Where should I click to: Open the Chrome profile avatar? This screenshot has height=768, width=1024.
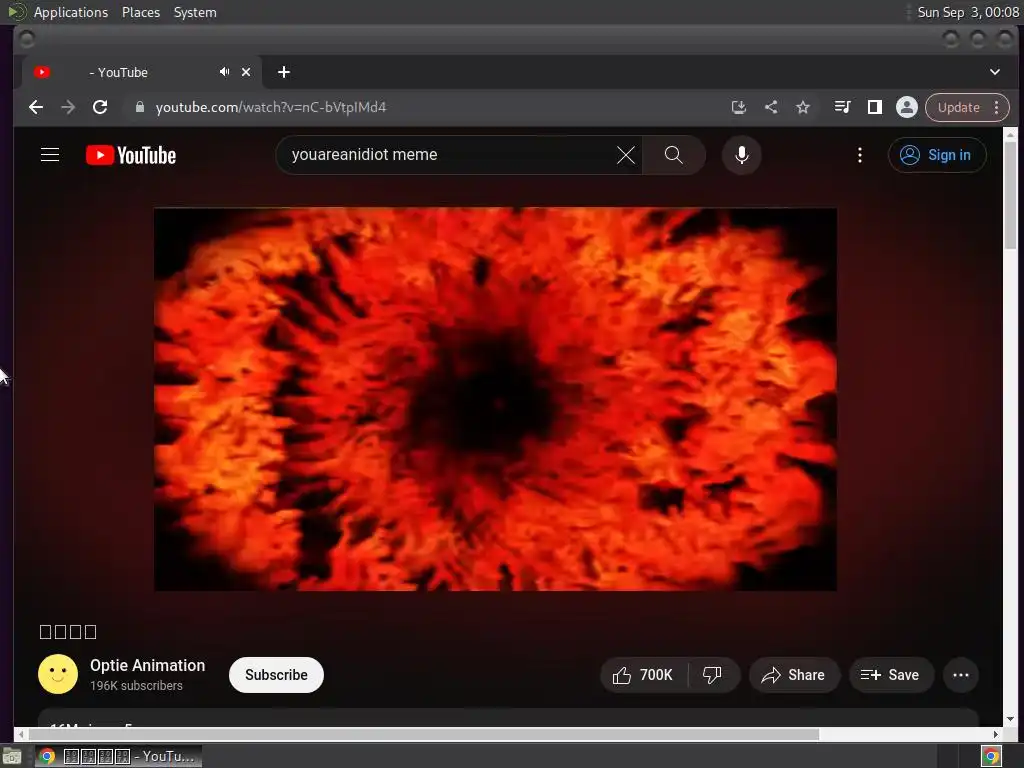coord(906,107)
